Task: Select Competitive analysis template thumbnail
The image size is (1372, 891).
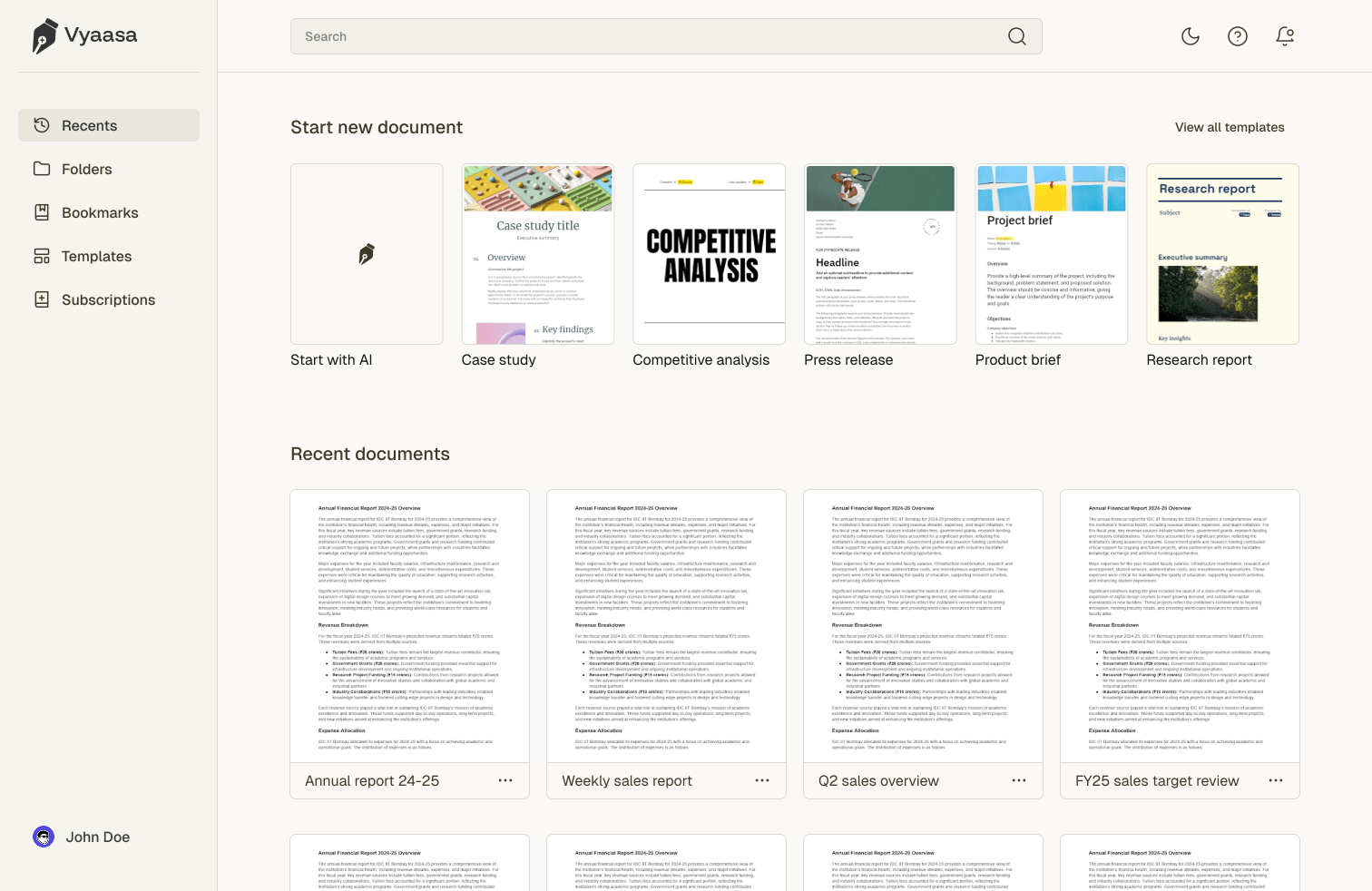Action: (710, 254)
